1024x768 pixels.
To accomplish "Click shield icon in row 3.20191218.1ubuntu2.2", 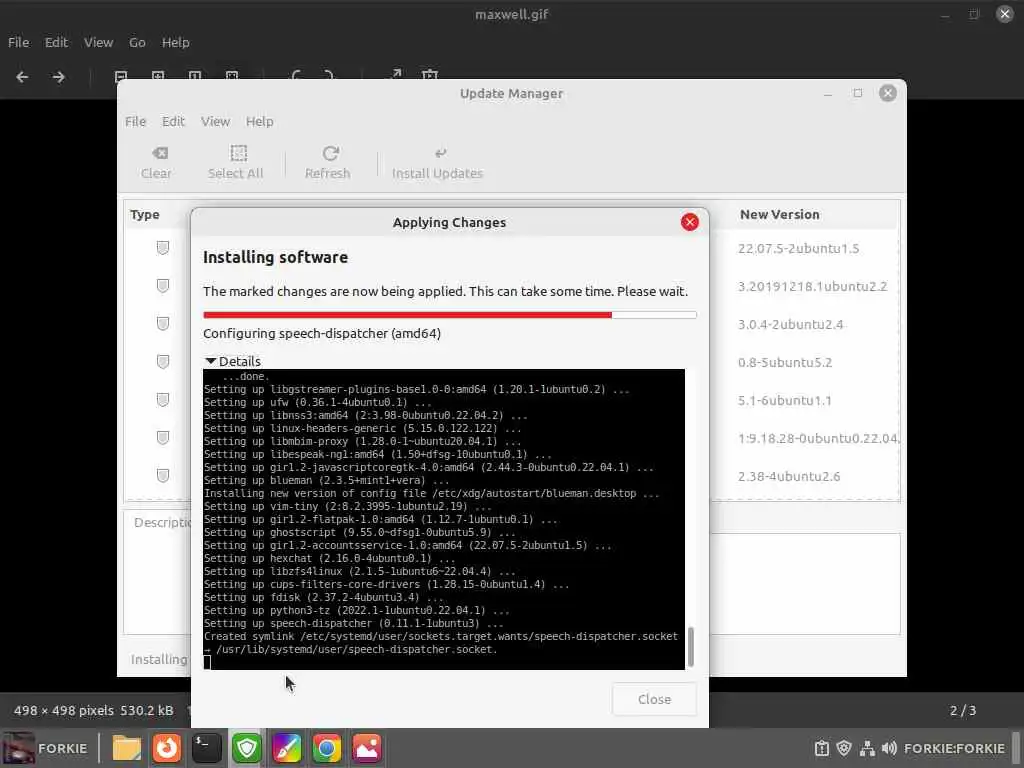I will tap(163, 286).
